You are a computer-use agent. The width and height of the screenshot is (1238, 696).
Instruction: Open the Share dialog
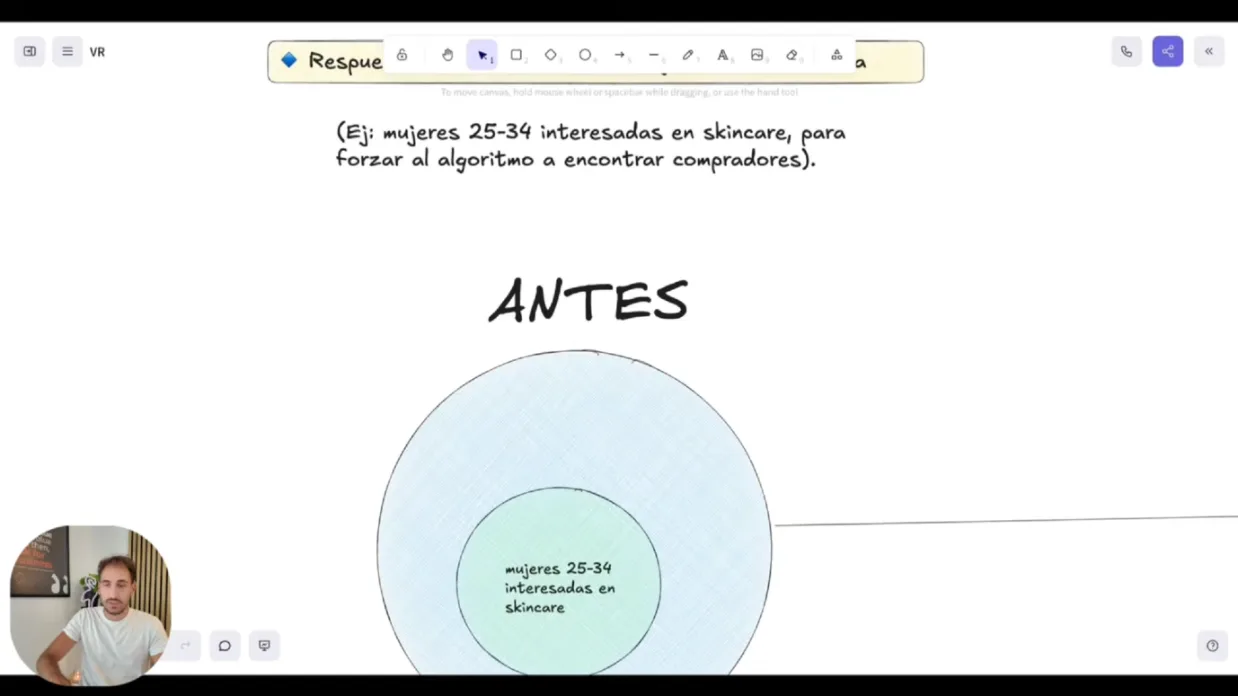[1168, 52]
